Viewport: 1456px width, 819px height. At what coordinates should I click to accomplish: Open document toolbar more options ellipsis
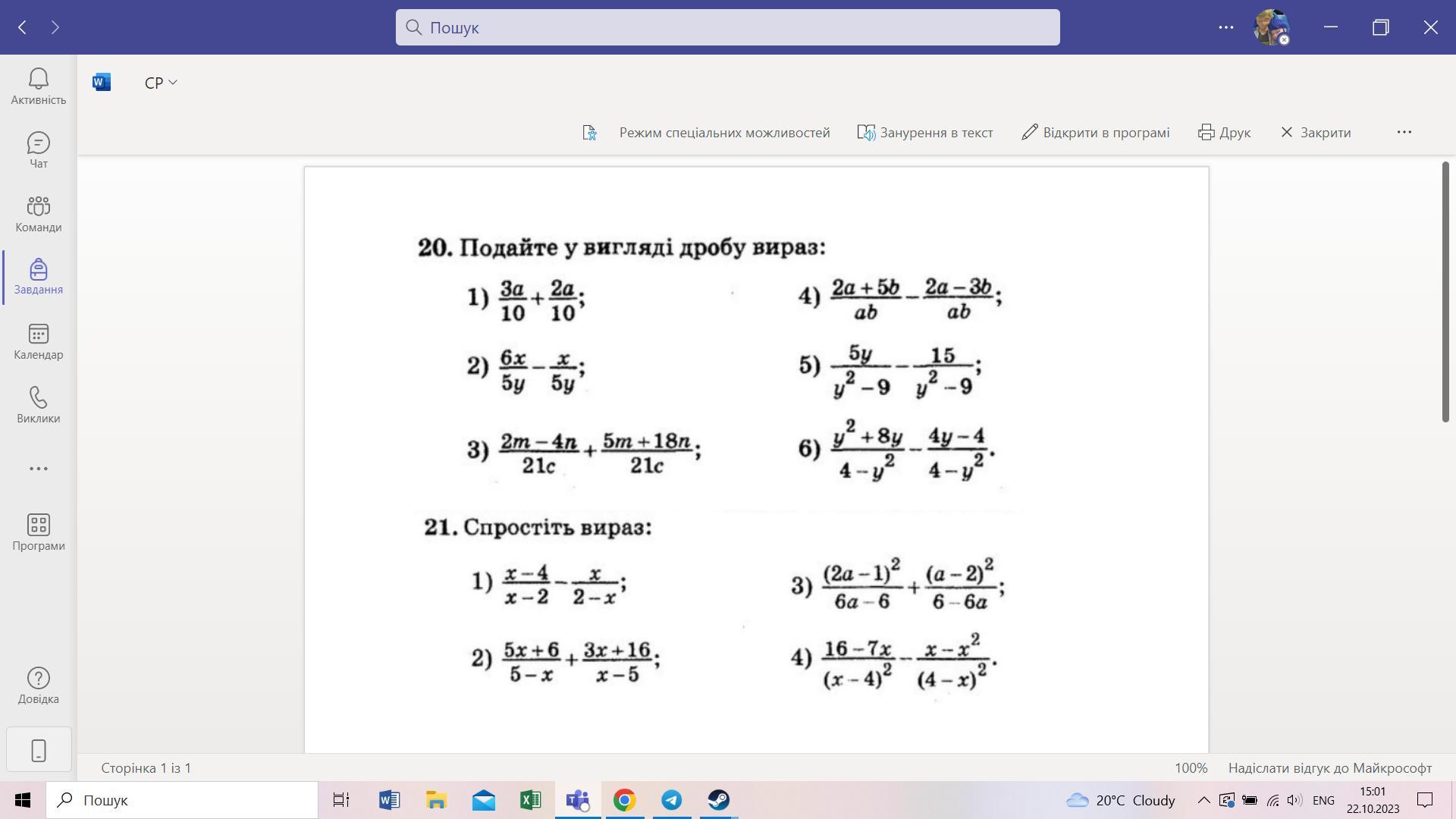tap(1404, 132)
